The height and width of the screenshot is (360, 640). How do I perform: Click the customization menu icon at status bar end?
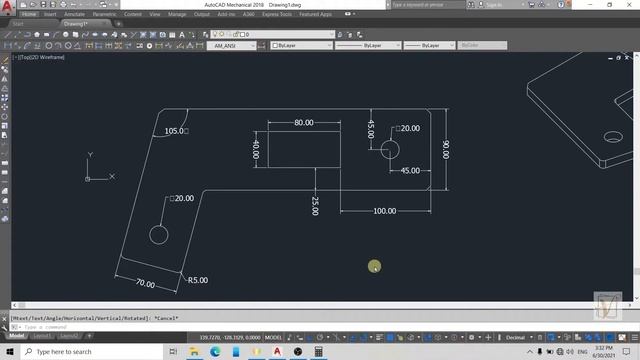tap(634, 338)
